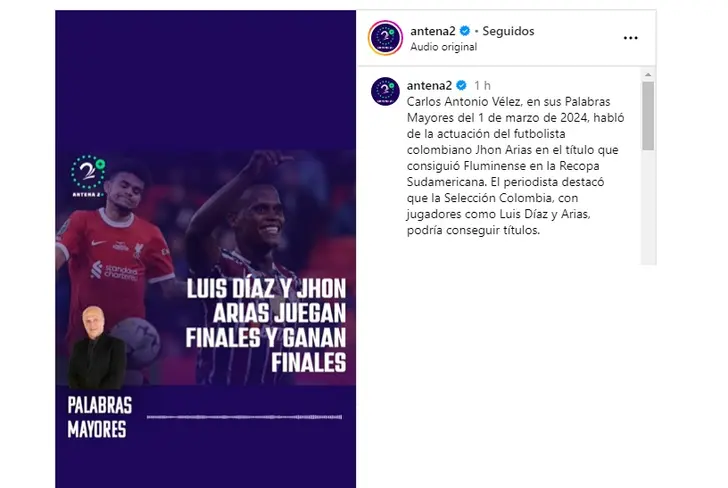Open antena2 username link in header
The height and width of the screenshot is (488, 728).
click(432, 31)
